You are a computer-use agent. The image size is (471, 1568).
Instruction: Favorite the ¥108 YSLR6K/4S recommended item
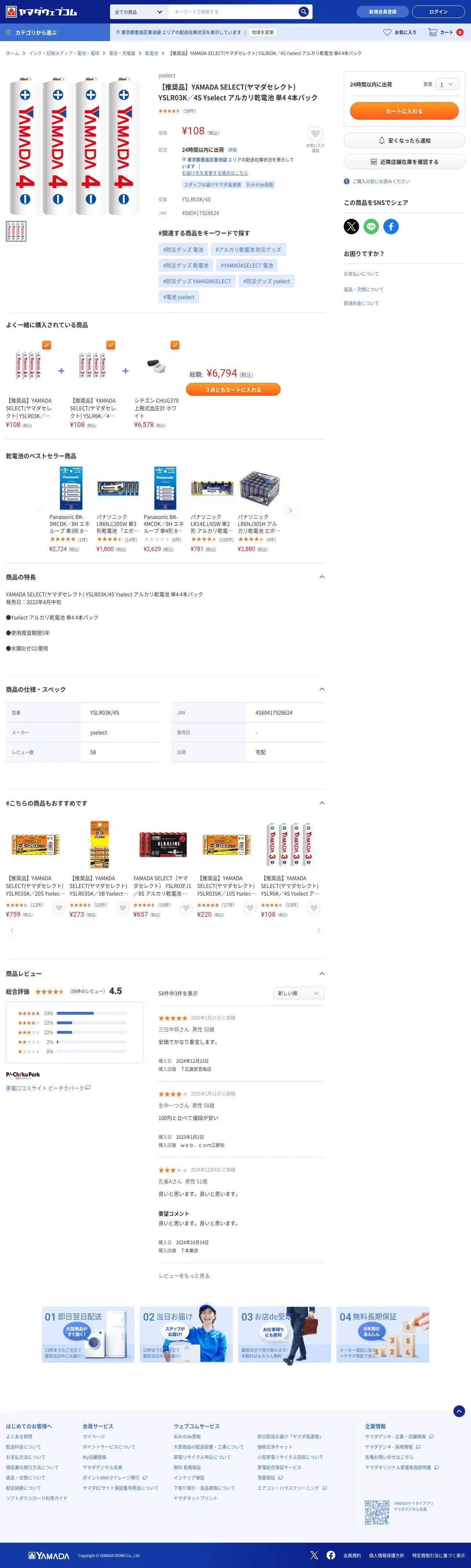(x=314, y=908)
